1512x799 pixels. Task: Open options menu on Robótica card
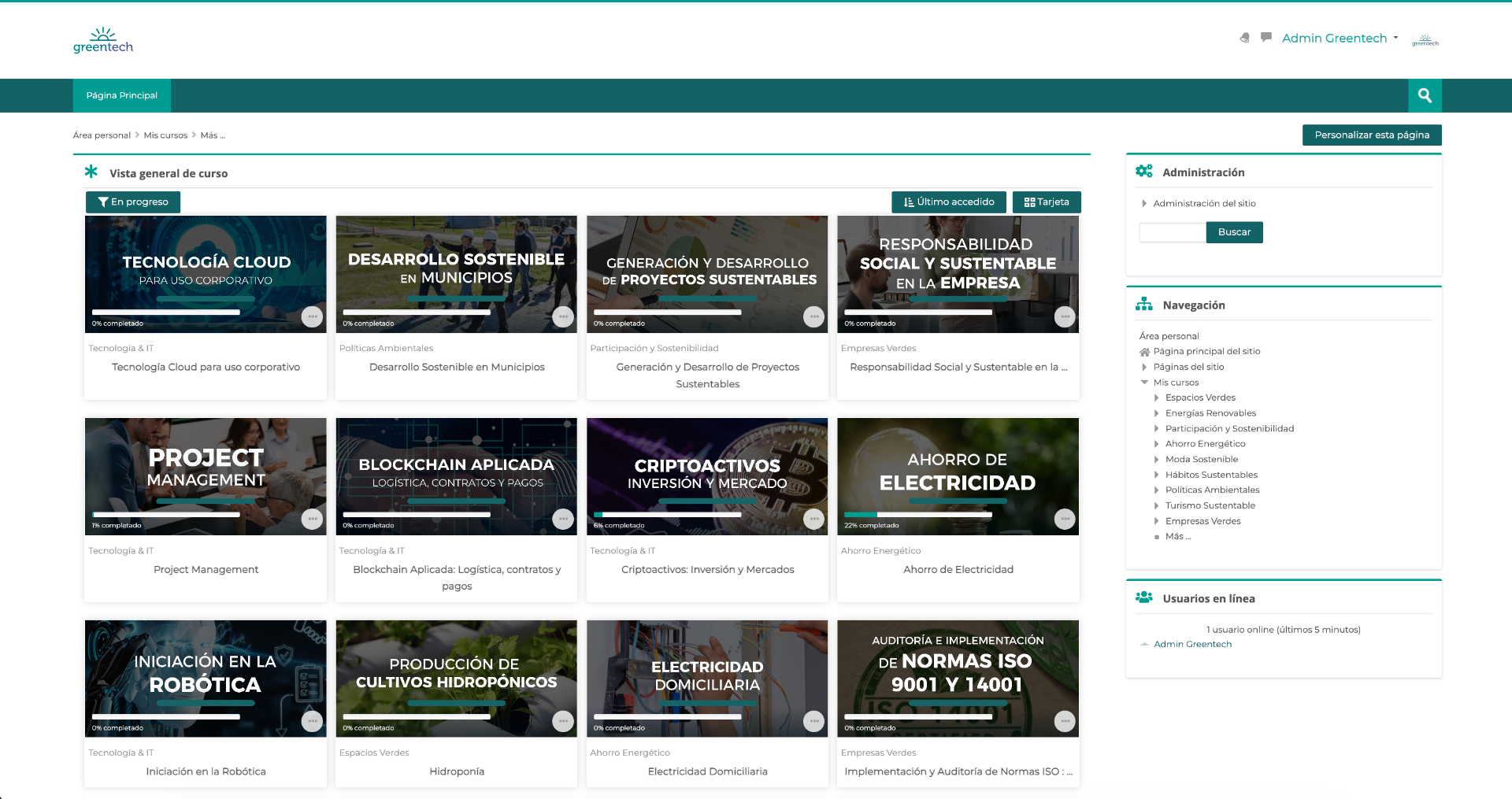point(312,721)
